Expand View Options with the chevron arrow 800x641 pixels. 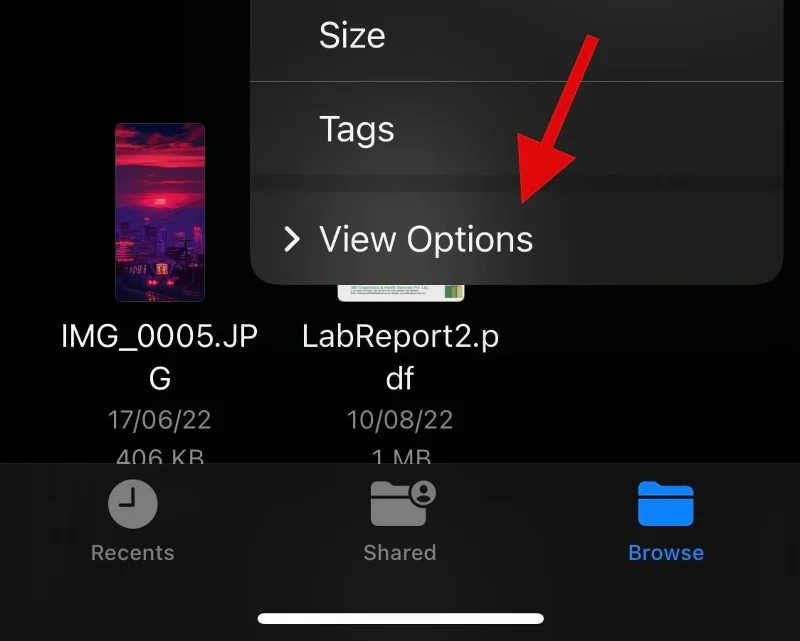292,239
